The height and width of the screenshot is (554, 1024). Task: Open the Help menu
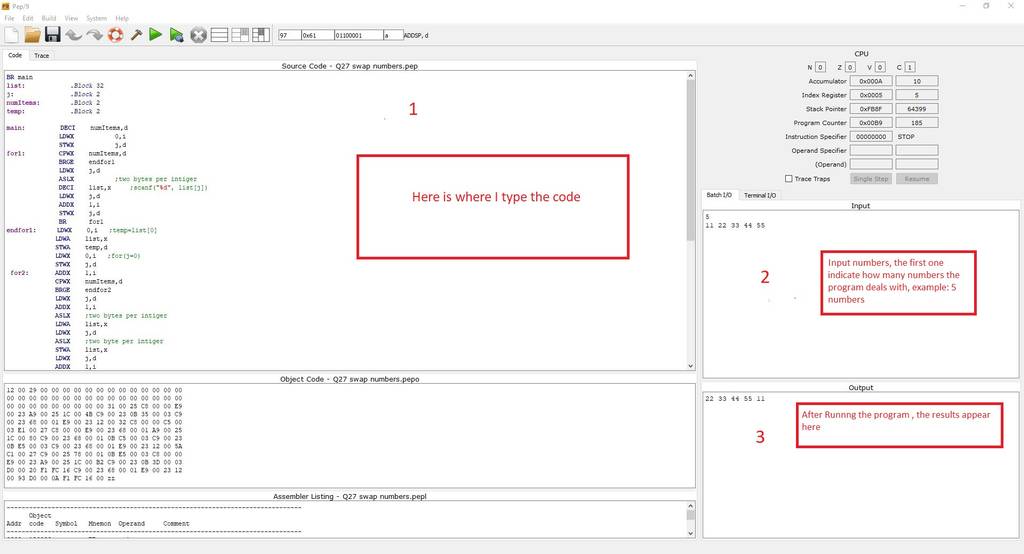(121, 18)
